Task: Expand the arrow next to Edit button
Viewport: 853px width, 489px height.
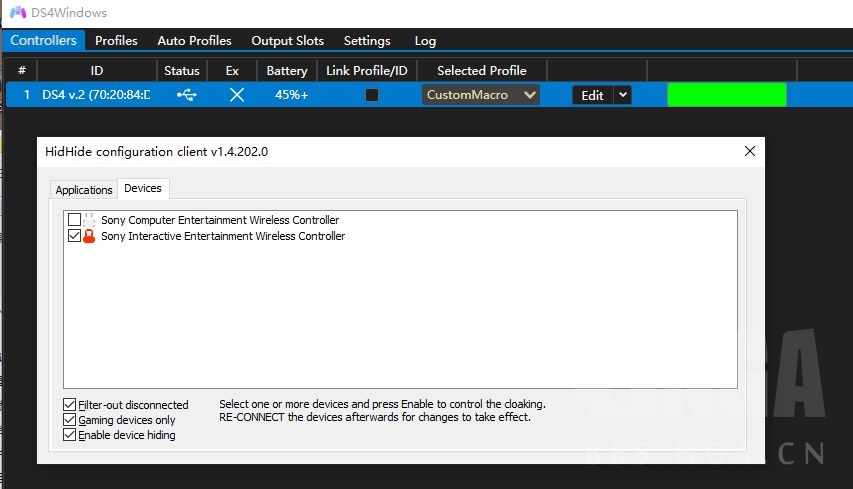Action: point(623,95)
